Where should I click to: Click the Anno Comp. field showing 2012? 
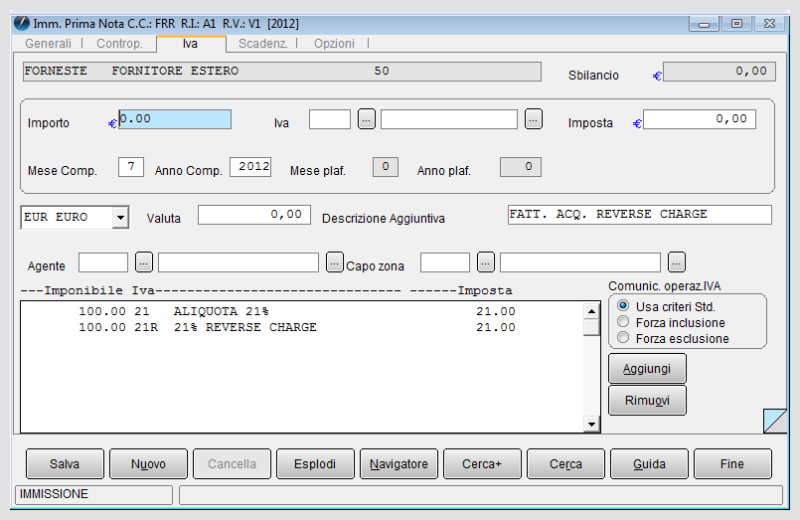[x=251, y=167]
